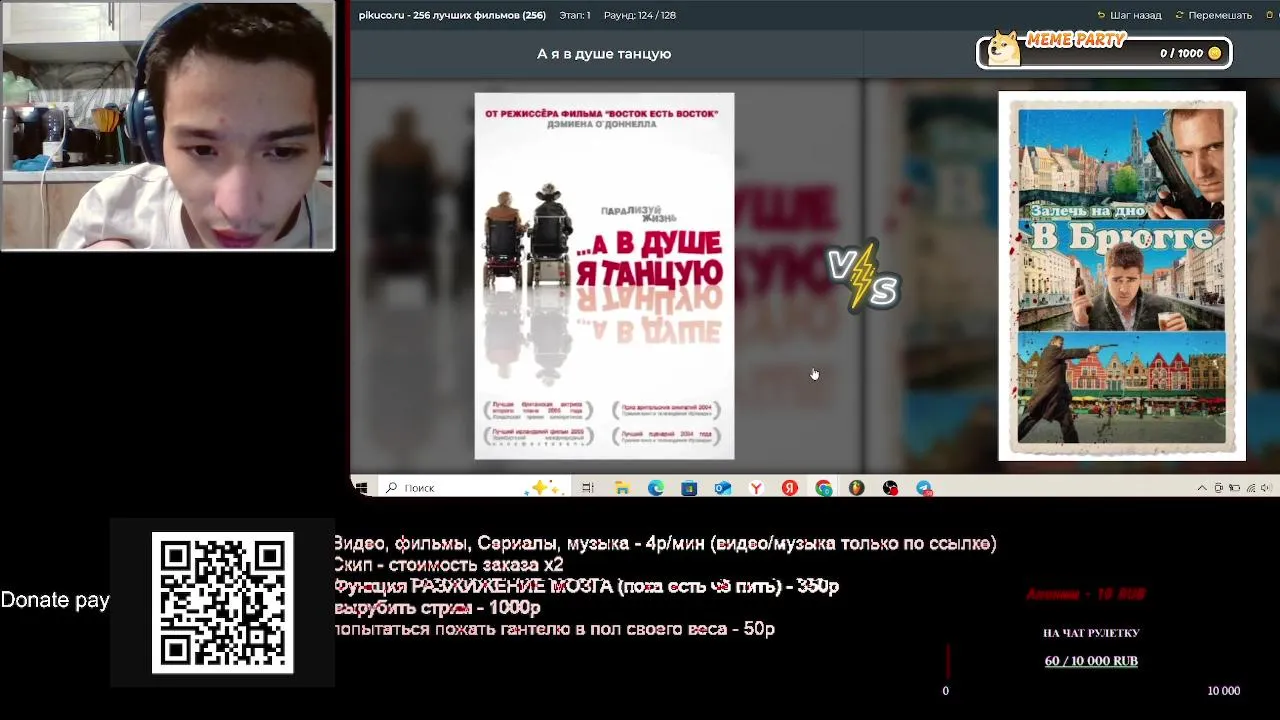The image size is (1280, 720).
Task: Click the refresh icon beside 'Перемешать'
Action: coord(1179,15)
